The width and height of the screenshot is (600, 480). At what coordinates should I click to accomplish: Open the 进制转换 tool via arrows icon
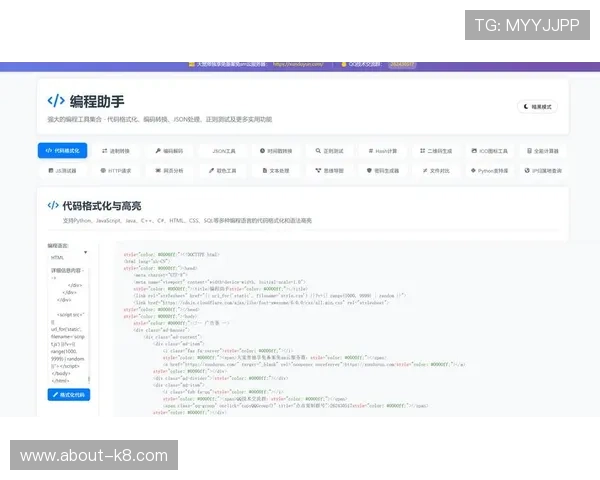(116, 151)
